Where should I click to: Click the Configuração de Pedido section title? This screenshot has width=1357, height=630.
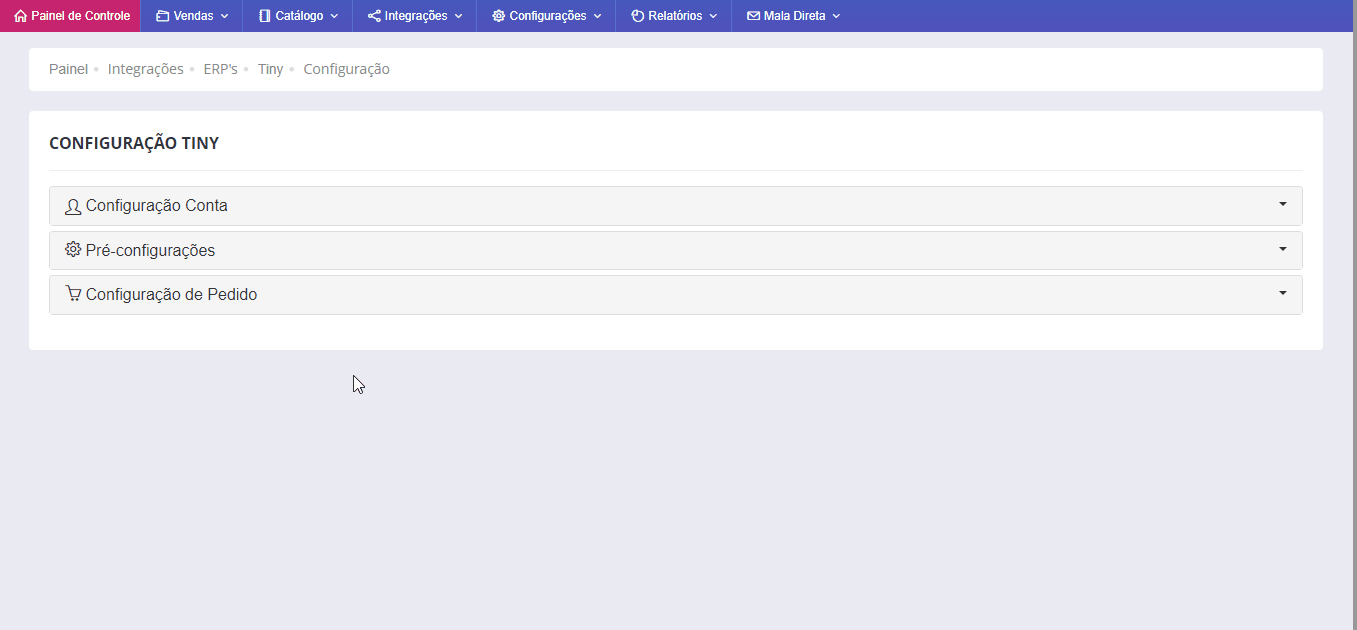point(172,295)
